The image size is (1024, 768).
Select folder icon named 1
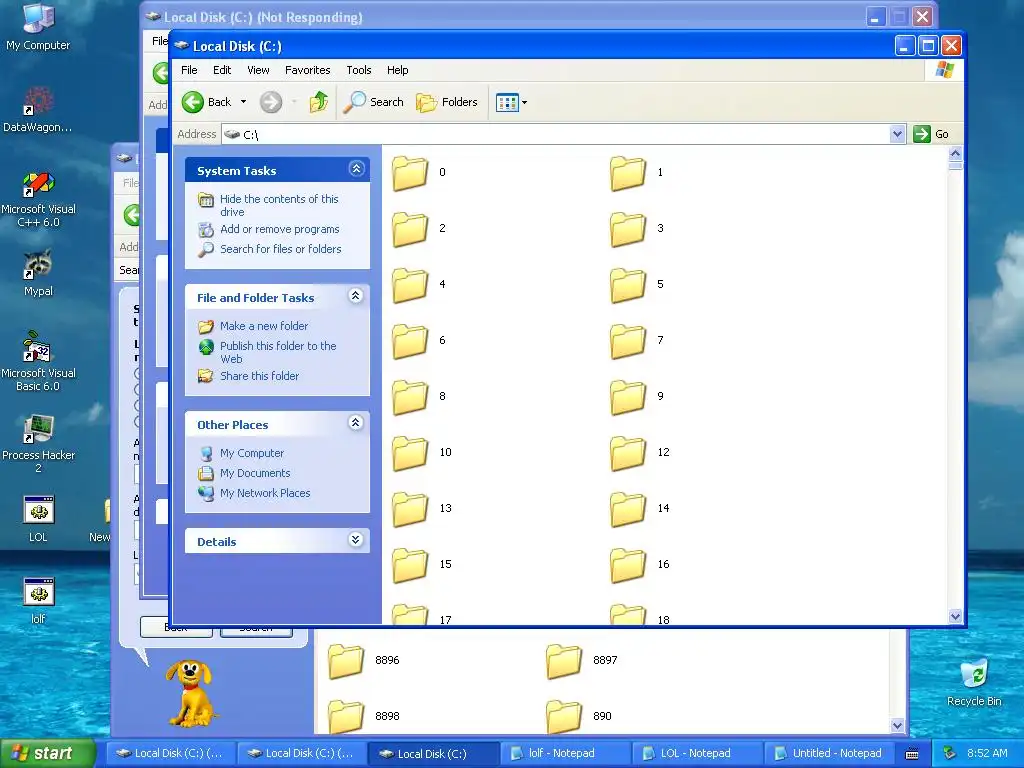tap(628, 173)
